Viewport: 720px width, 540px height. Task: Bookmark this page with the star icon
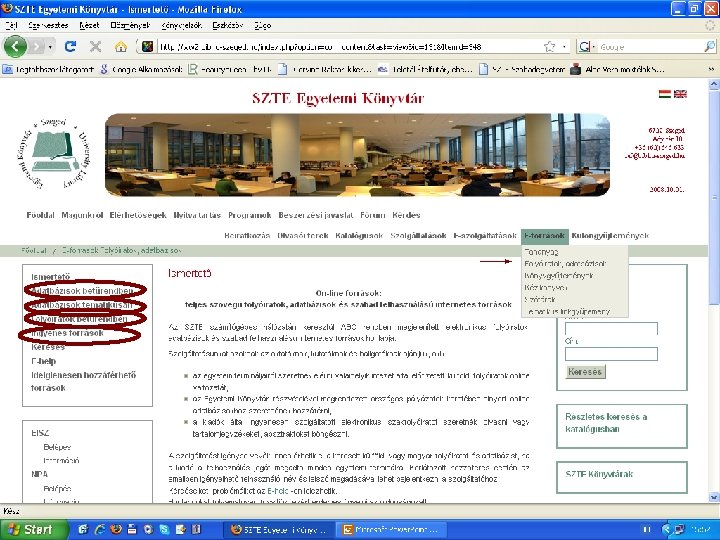pos(549,46)
